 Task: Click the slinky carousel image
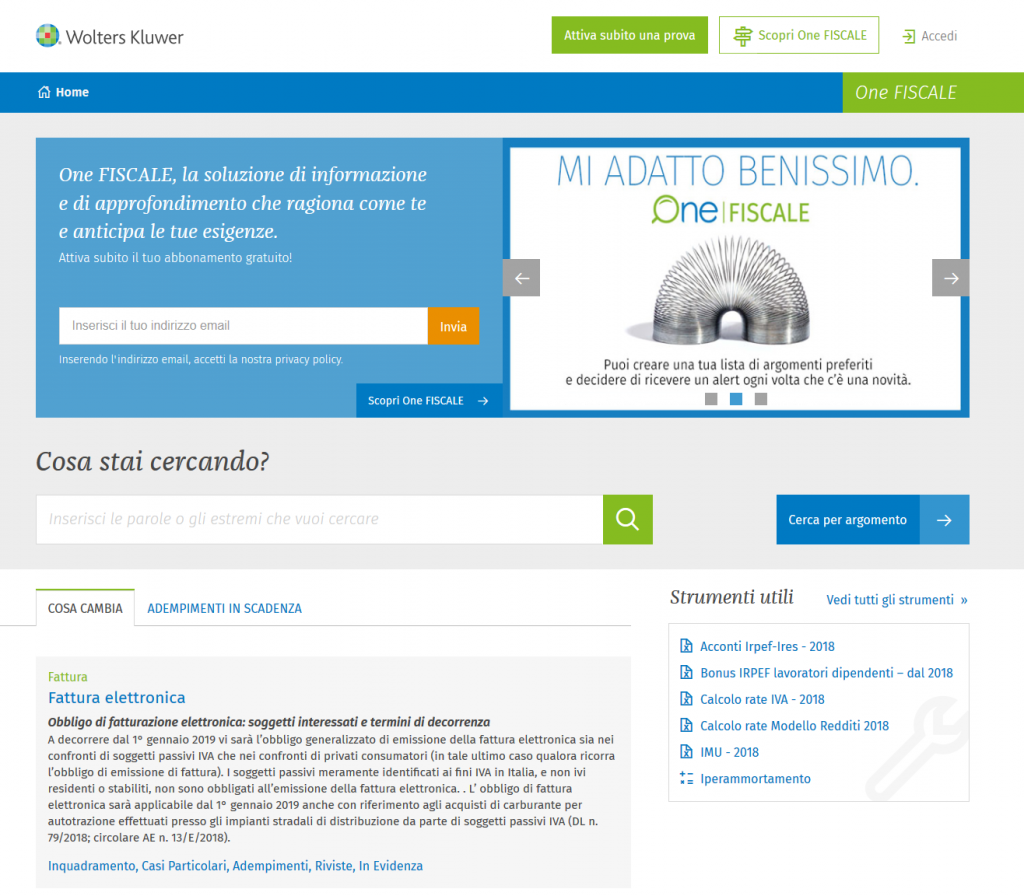[731, 289]
